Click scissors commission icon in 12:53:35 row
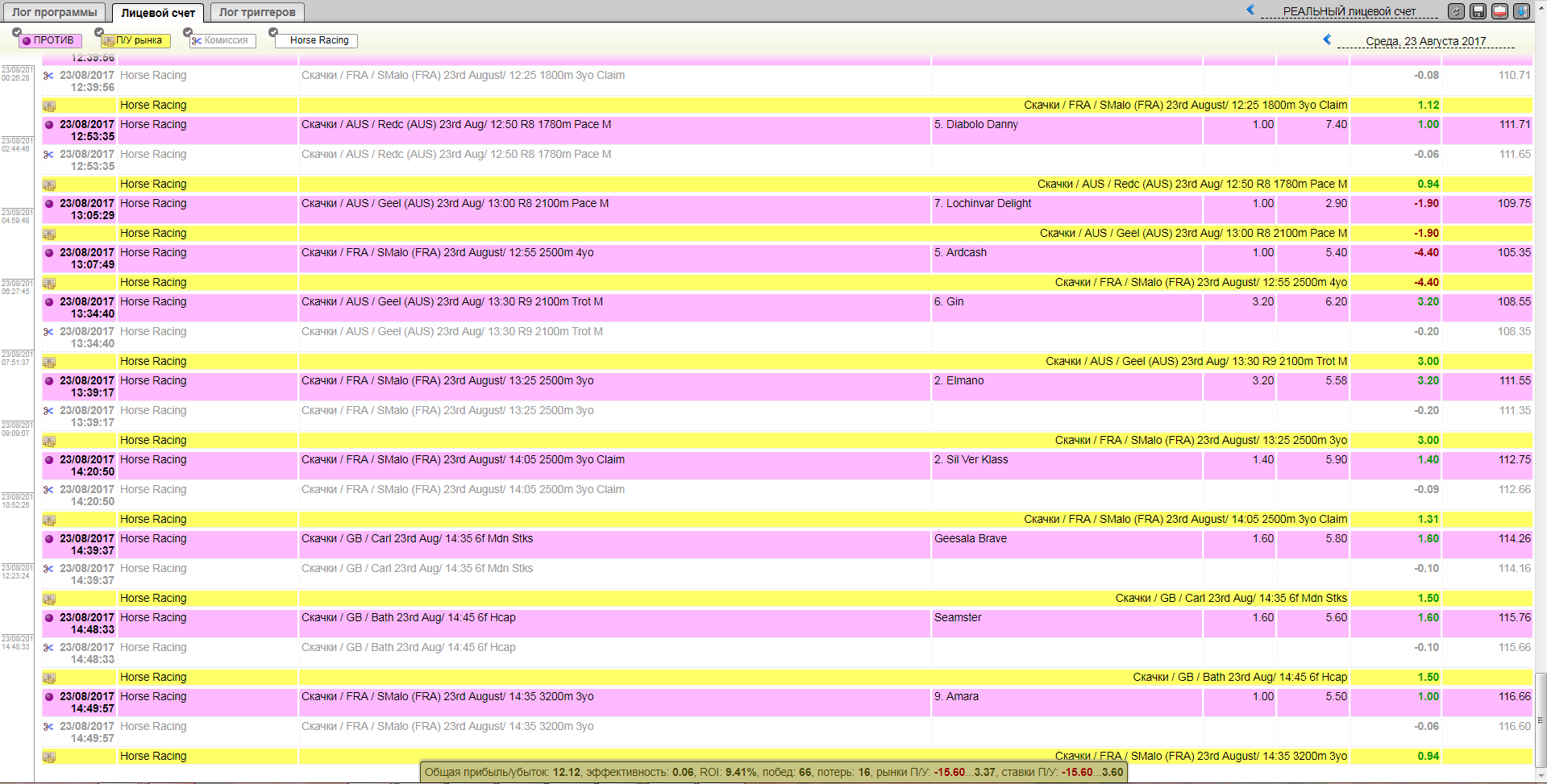This screenshot has height=784, width=1547. [49, 155]
